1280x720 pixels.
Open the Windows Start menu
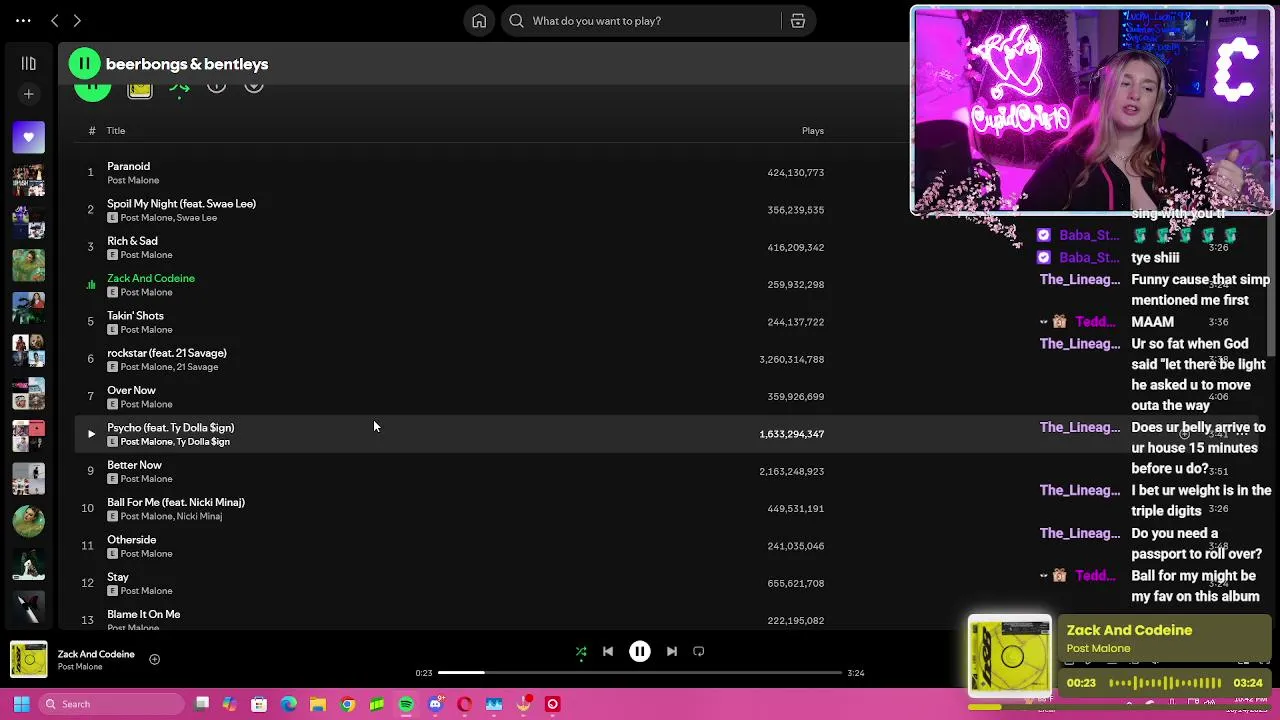pos(21,704)
